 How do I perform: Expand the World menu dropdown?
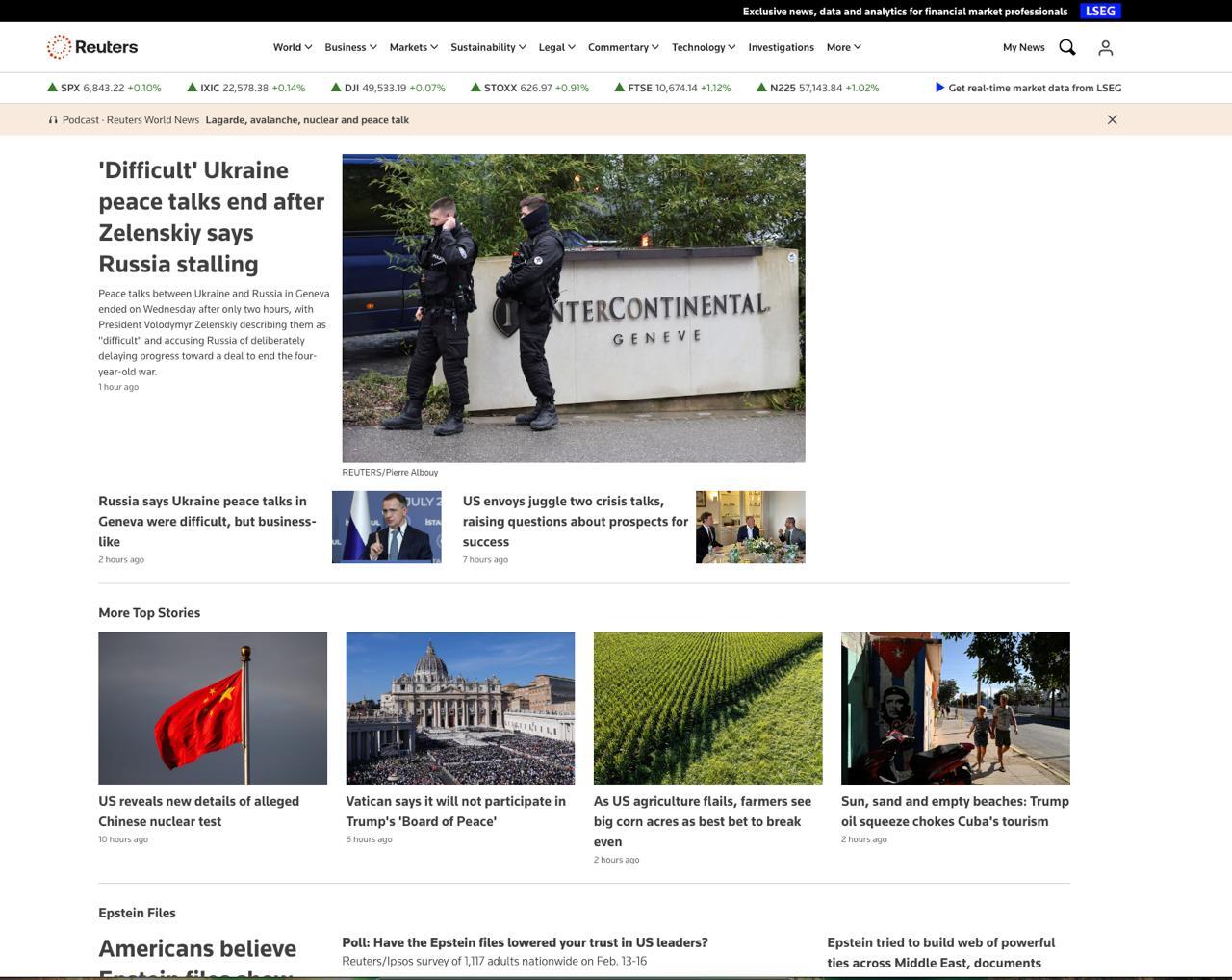click(292, 47)
